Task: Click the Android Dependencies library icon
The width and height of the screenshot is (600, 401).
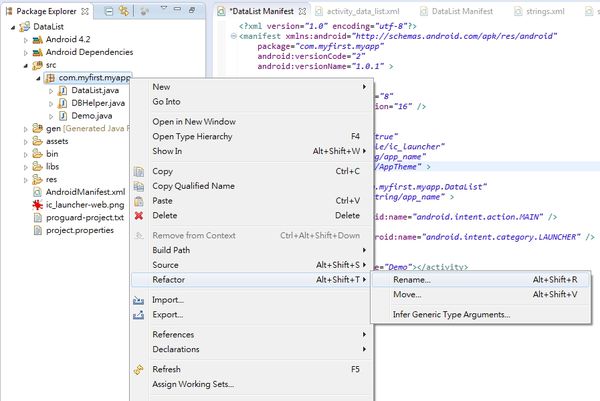Action: [x=38, y=52]
